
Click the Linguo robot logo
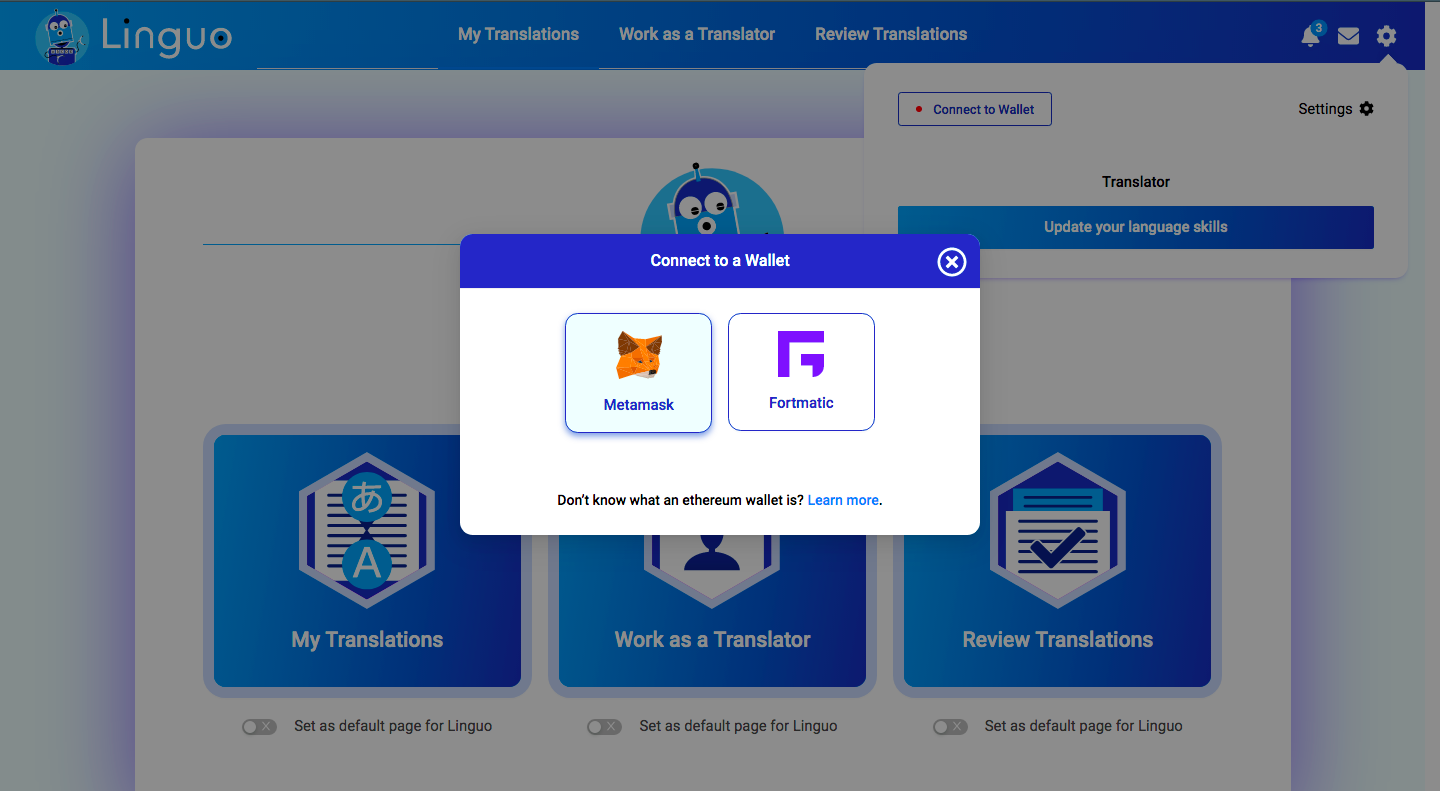click(62, 37)
